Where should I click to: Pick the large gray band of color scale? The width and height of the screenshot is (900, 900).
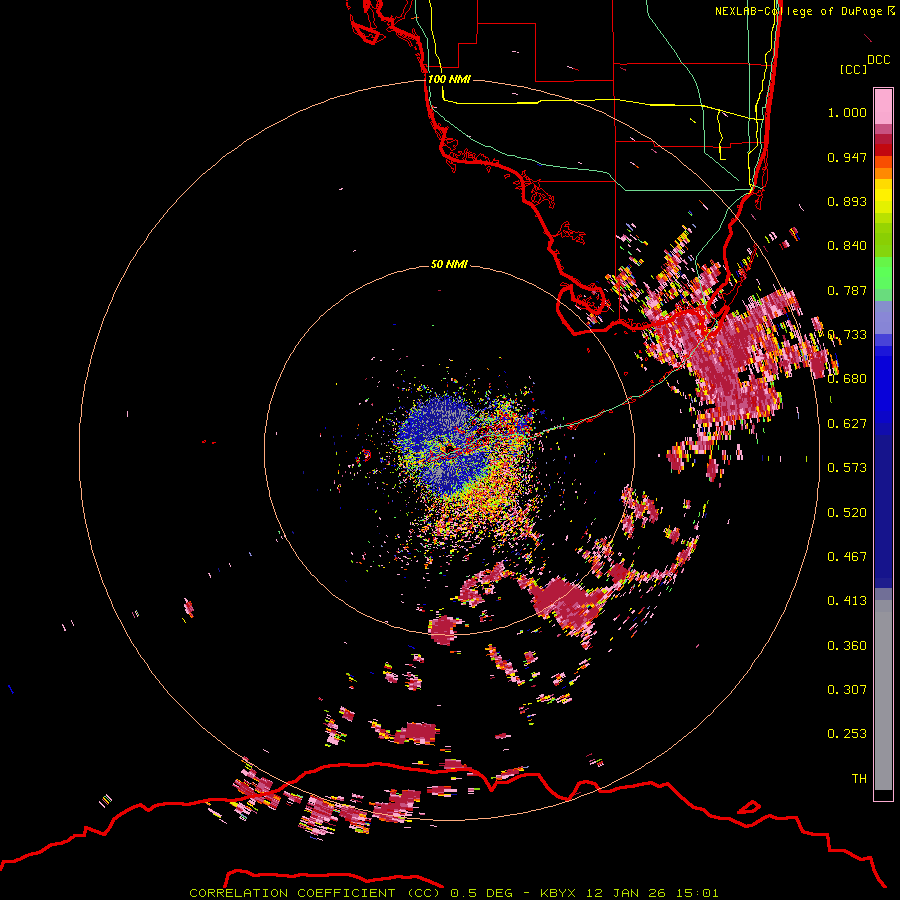pyautogui.click(x=883, y=695)
